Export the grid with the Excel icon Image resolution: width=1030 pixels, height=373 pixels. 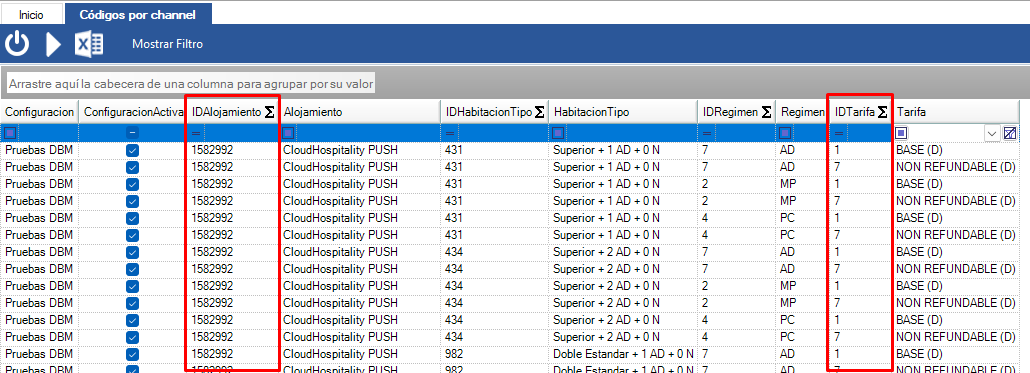[89, 44]
